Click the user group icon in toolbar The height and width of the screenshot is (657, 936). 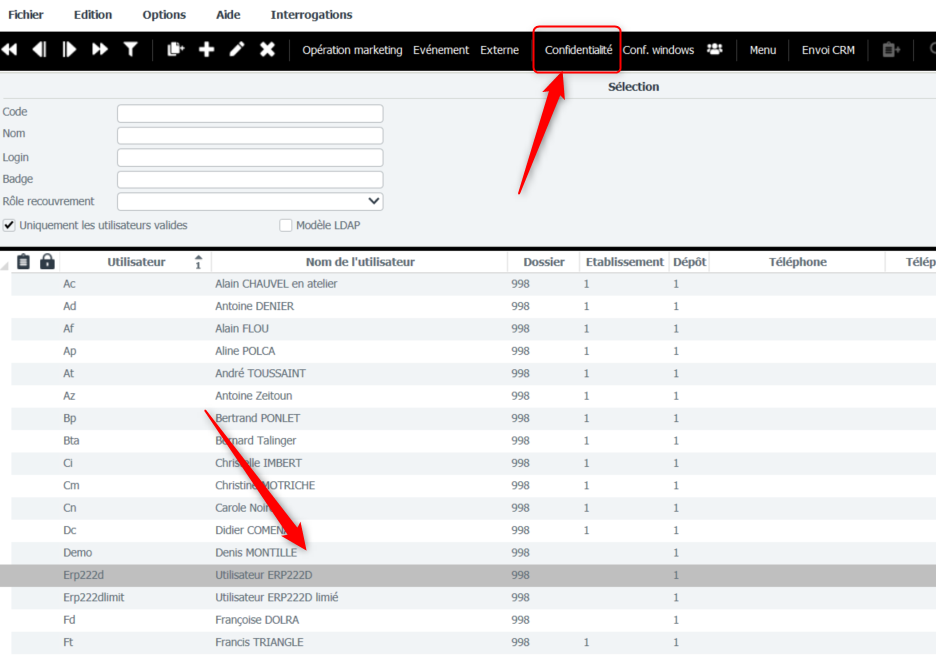tap(715, 50)
